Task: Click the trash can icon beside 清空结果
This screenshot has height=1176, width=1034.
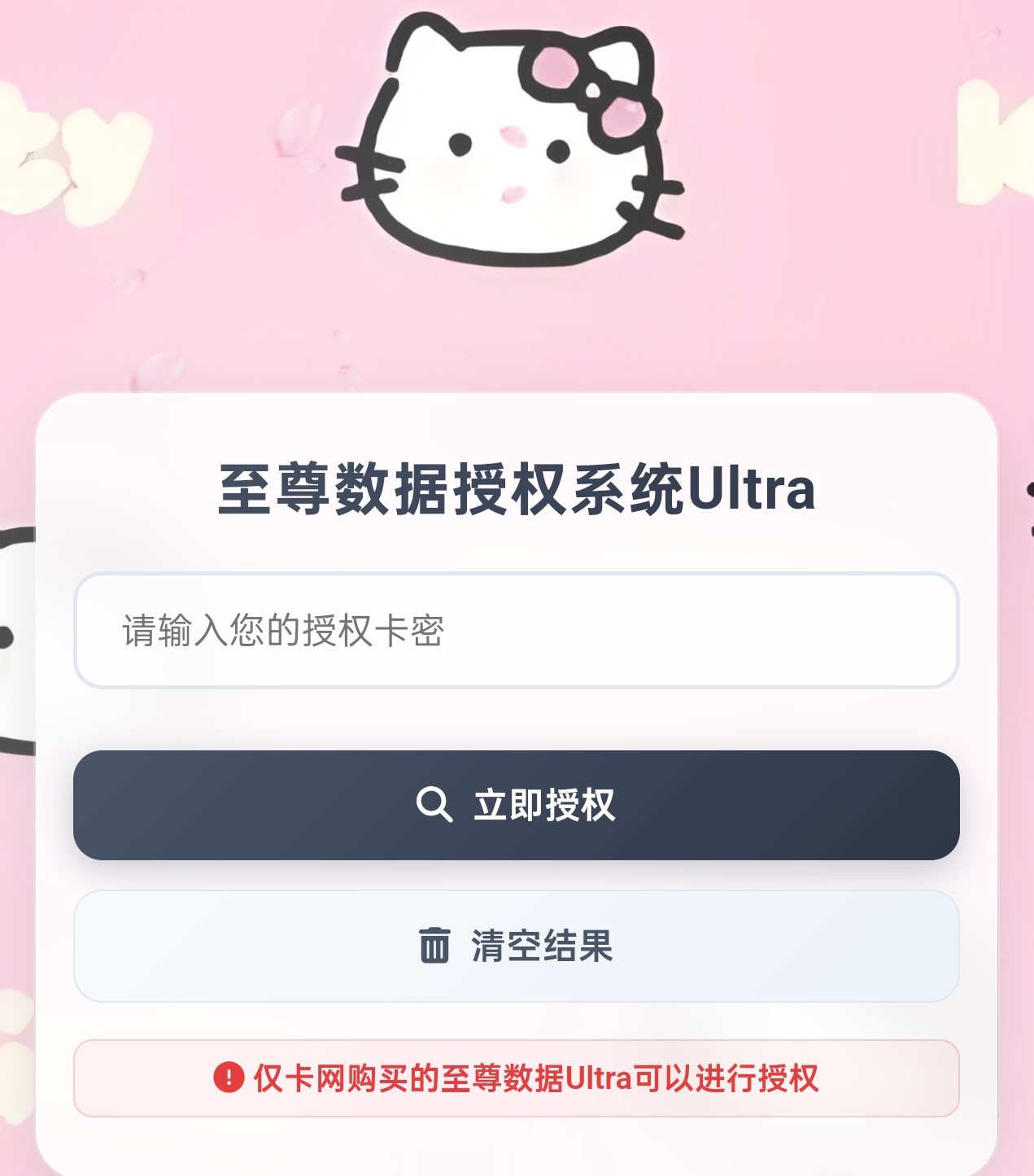Action: (434, 945)
